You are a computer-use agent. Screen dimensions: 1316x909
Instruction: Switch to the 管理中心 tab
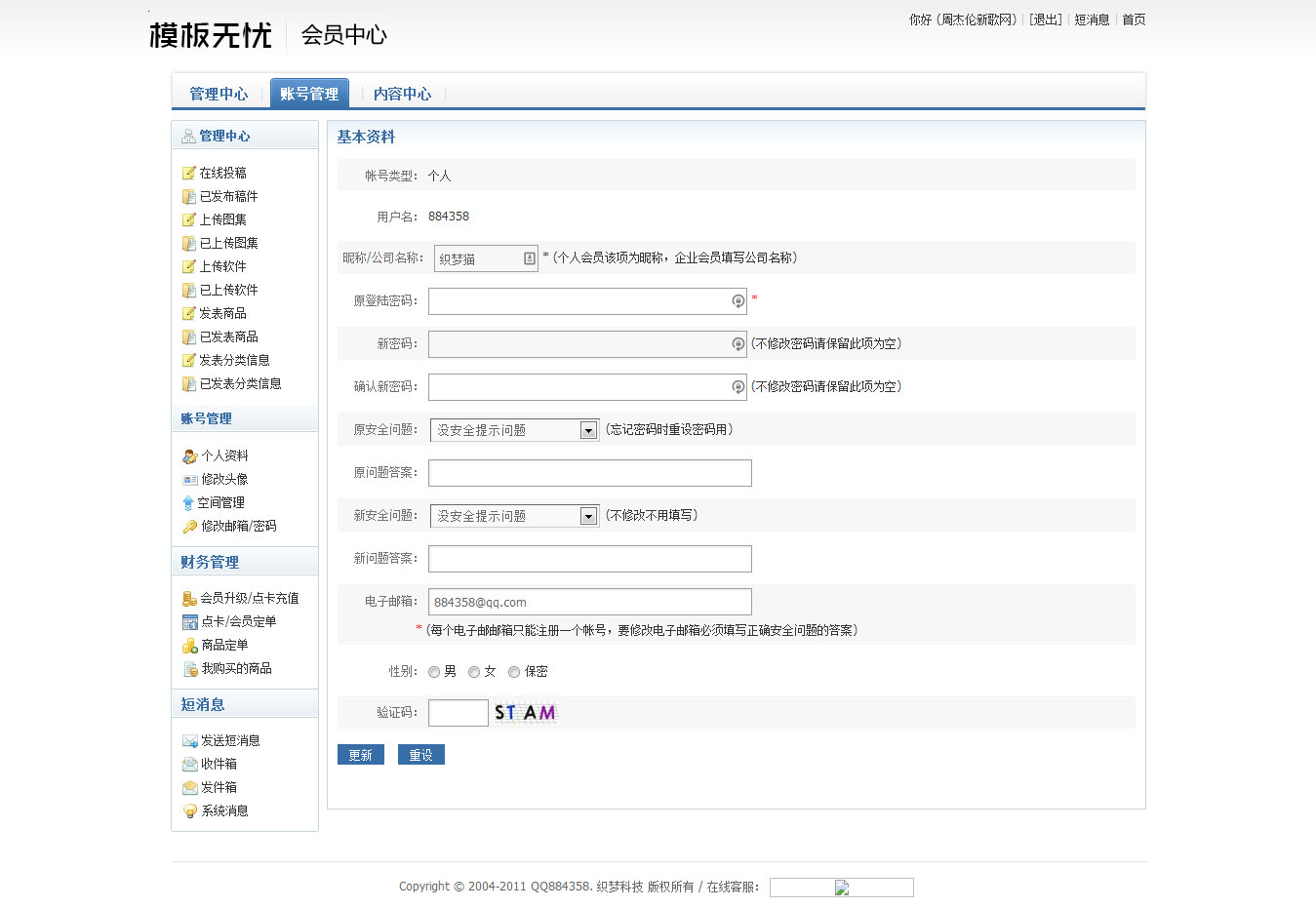pos(219,94)
